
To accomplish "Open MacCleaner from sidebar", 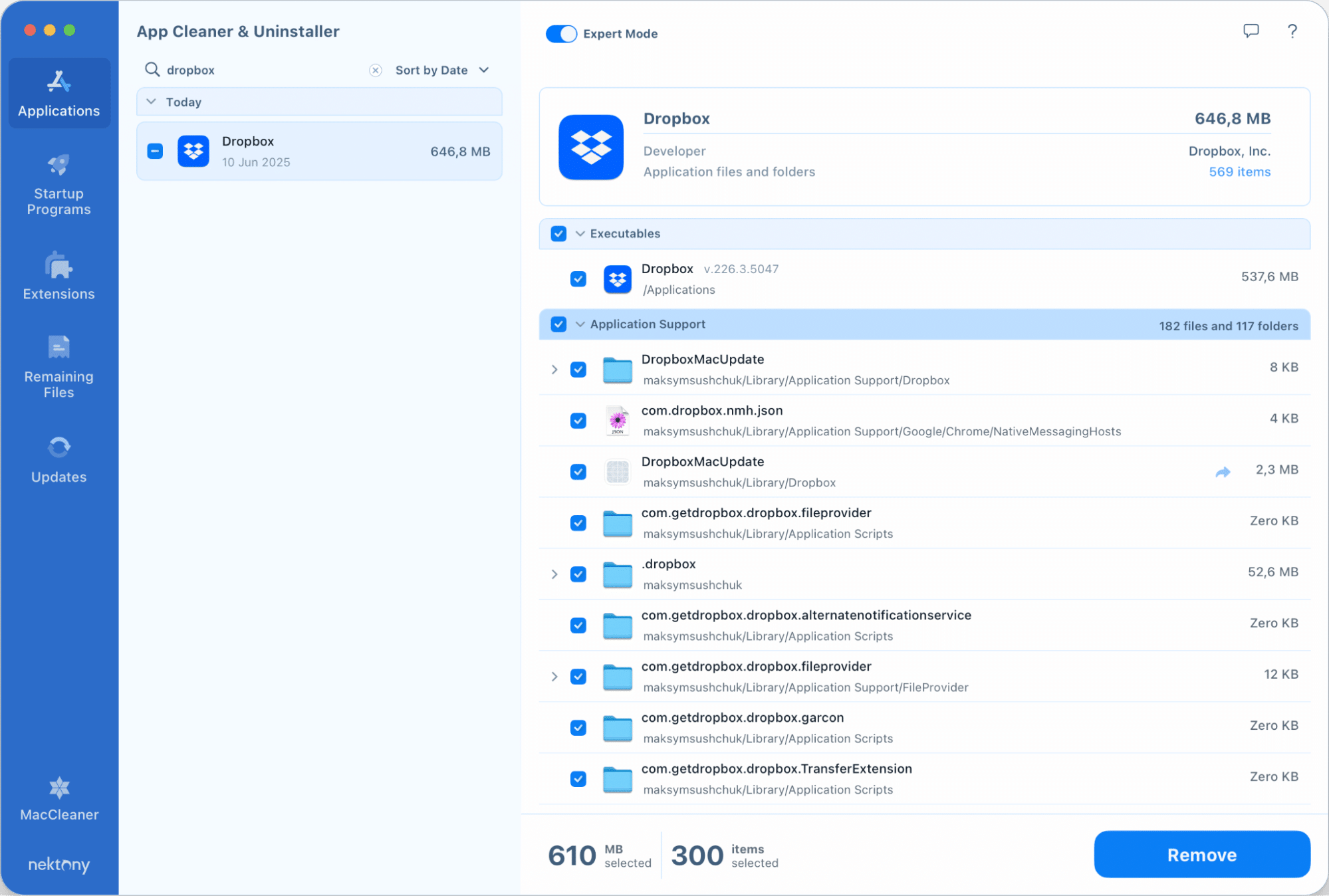I will [x=59, y=798].
